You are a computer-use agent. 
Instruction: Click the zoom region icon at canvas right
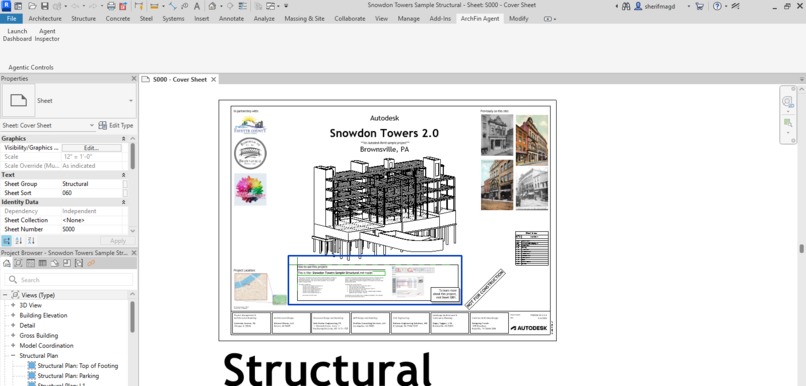(x=787, y=123)
